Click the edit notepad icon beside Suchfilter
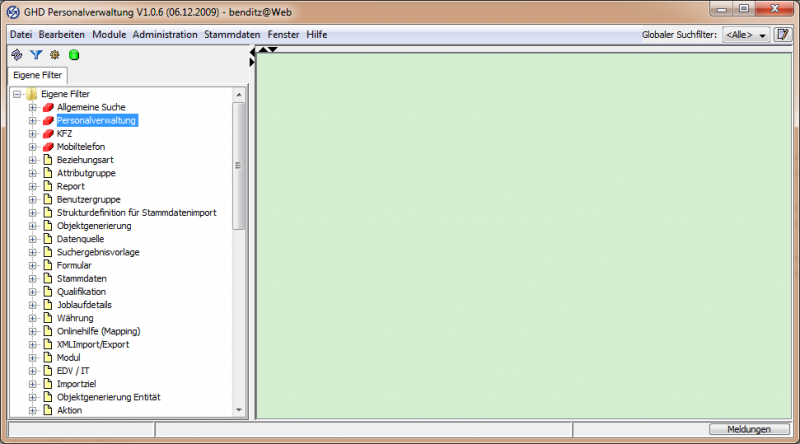The image size is (800, 444). coord(782,35)
